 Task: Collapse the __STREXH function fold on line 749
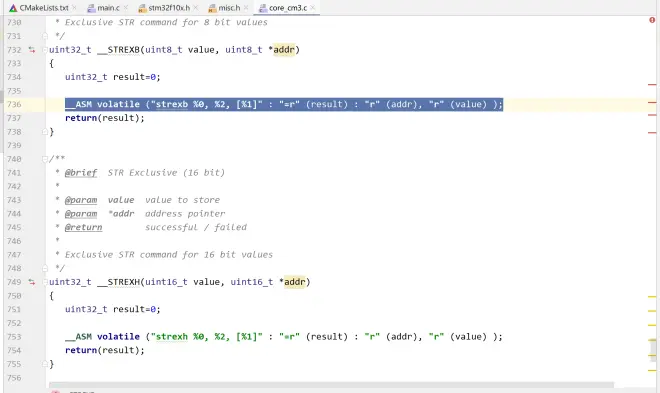pyautogui.click(x=45, y=282)
